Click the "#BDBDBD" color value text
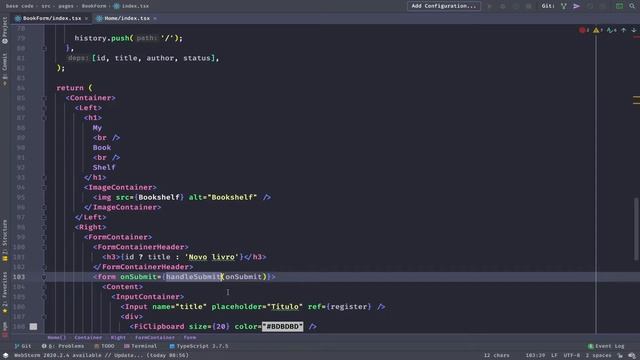The image size is (640, 360). (x=282, y=327)
